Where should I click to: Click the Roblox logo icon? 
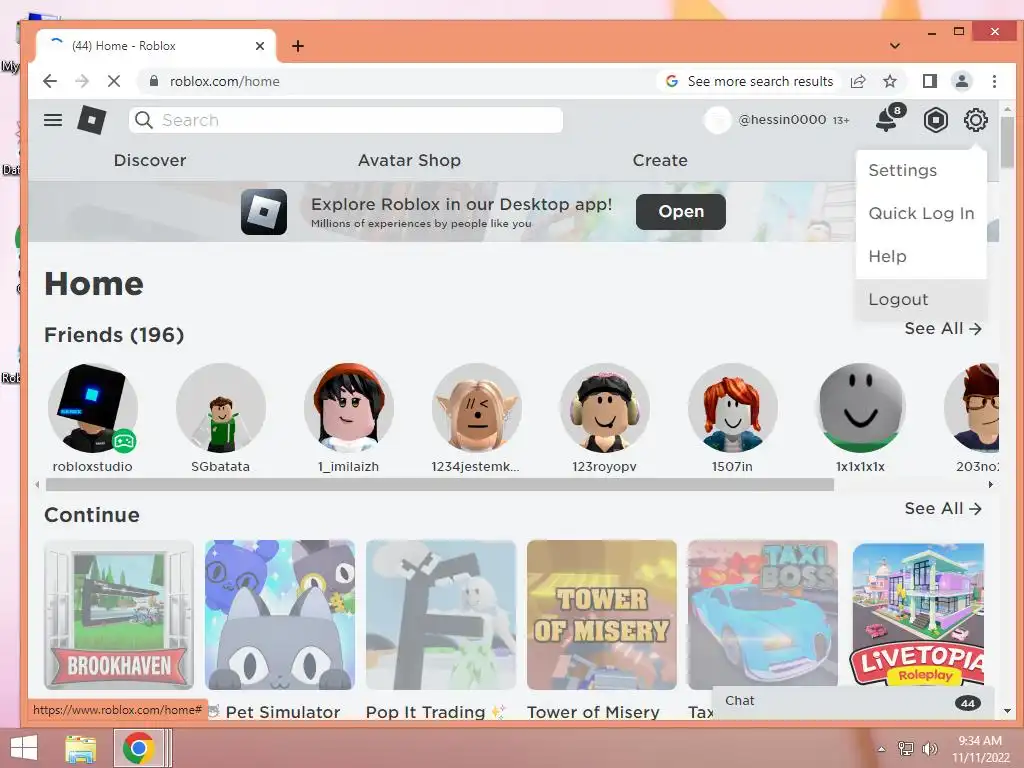point(91,120)
